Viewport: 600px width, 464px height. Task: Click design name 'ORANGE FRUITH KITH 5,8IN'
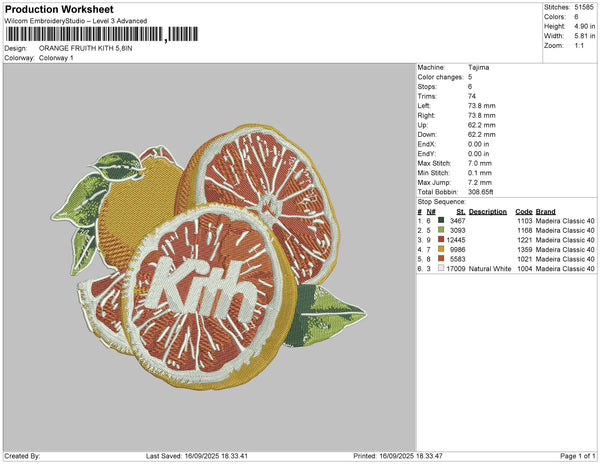tap(86, 48)
